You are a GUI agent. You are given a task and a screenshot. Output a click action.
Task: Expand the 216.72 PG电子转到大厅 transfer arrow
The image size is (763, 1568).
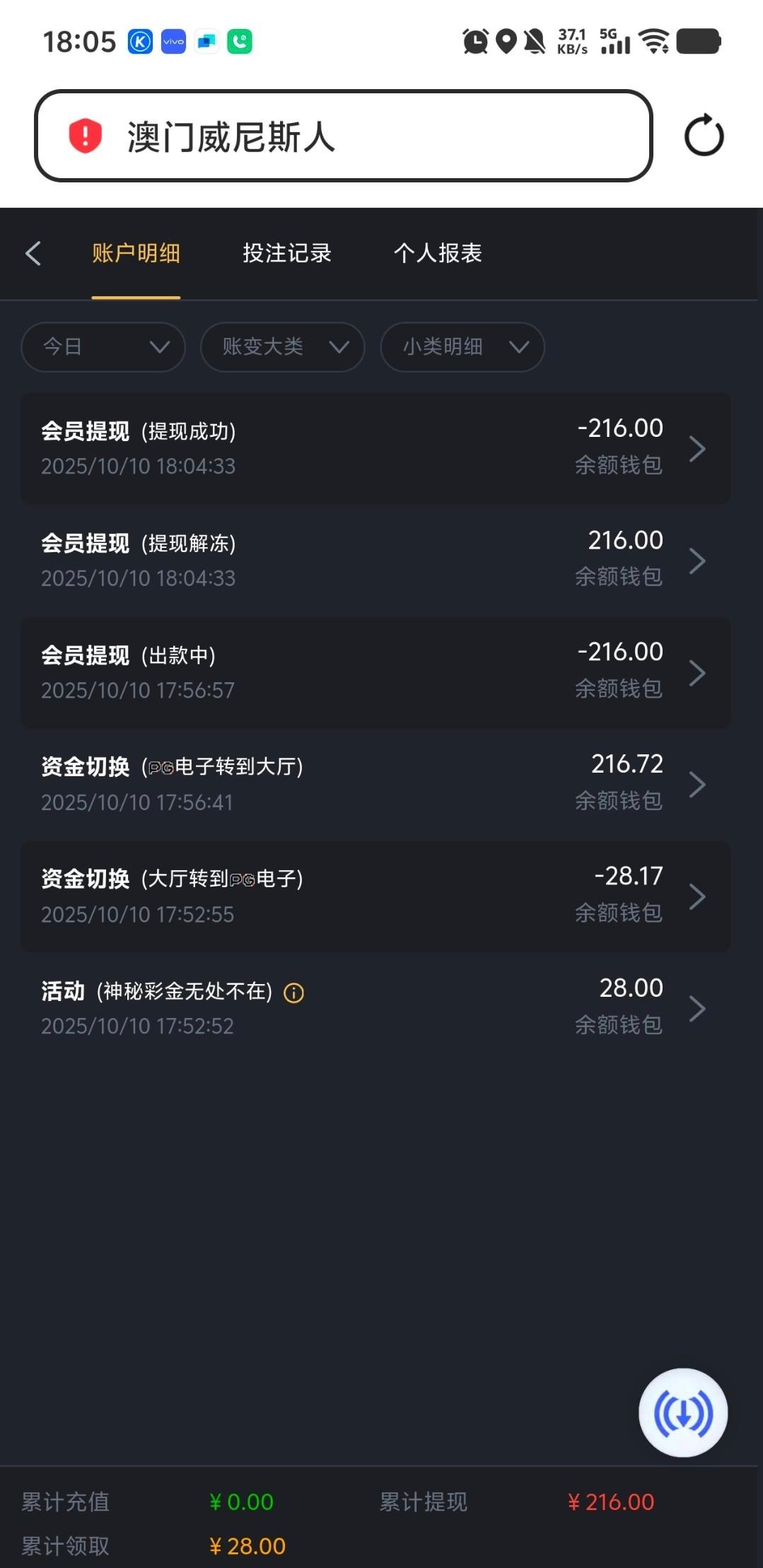[x=697, y=785]
